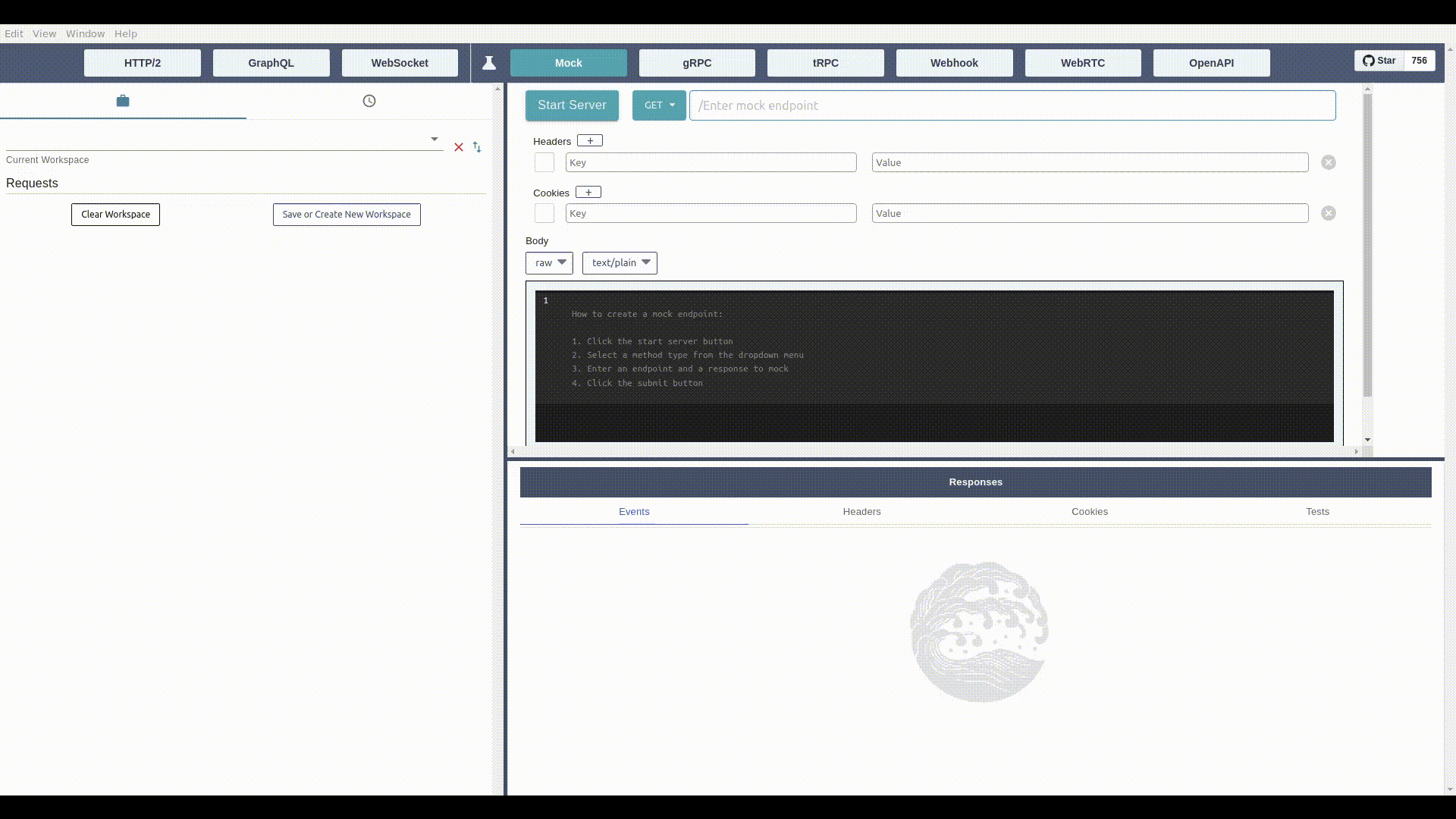This screenshot has width=1456, height=819.
Task: Open the GET method dropdown
Action: click(x=659, y=105)
